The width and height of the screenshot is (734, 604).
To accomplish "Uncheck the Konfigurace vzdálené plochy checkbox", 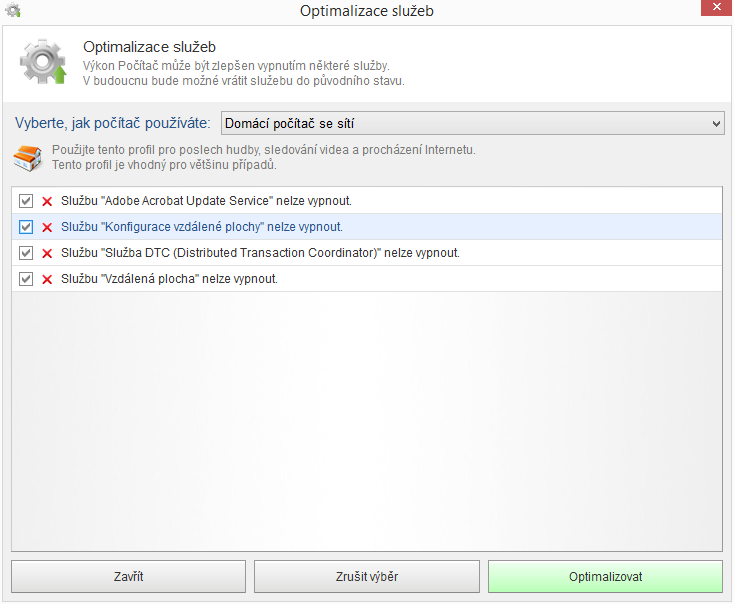I will click(x=26, y=227).
